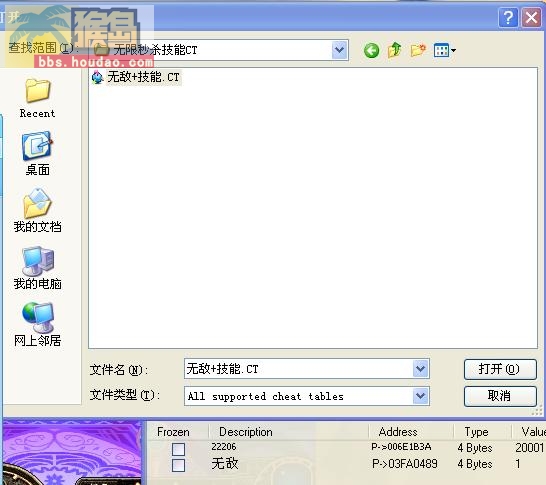
Task: Select the 22206 description entry
Action: (224, 447)
